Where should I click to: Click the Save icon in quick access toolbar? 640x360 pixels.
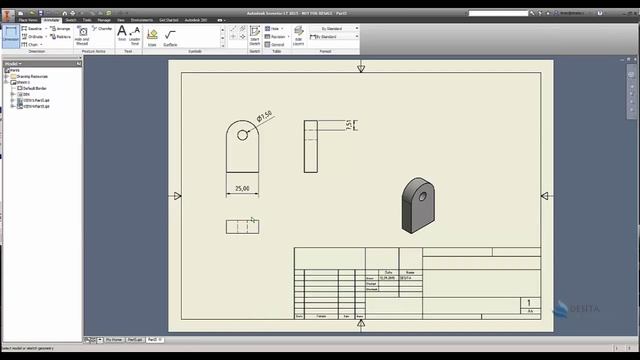[40, 13]
